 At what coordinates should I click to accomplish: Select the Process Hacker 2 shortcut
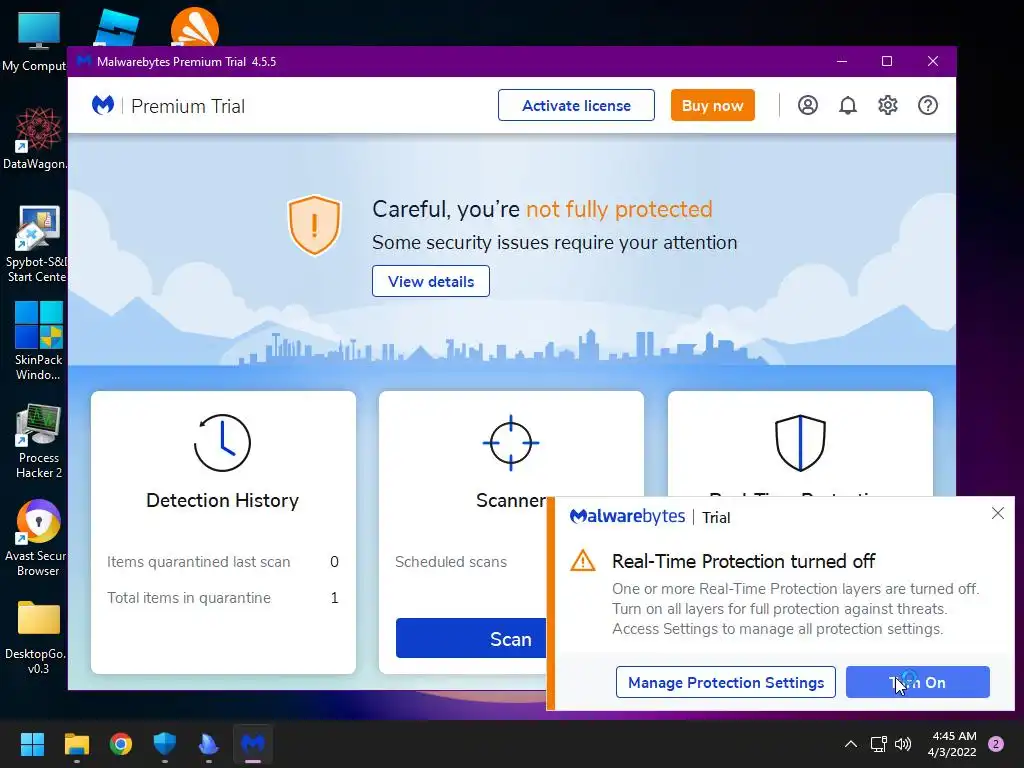pyautogui.click(x=38, y=441)
